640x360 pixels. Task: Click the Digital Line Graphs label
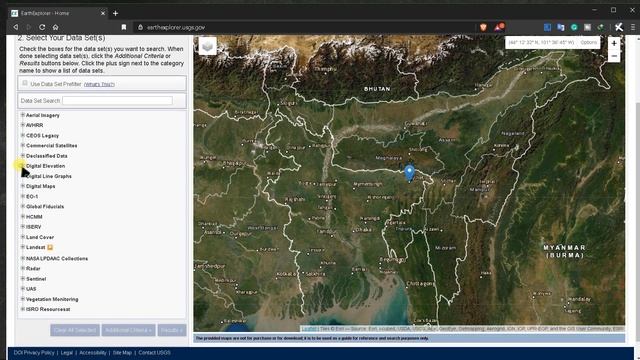49,176
